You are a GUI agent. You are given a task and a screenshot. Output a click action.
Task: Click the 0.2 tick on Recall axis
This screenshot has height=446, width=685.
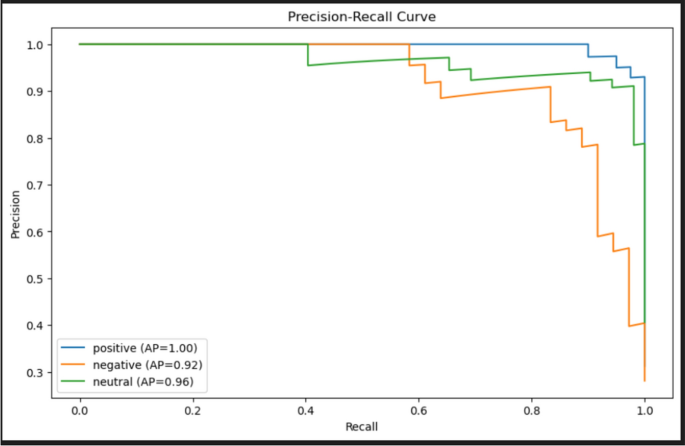click(192, 408)
